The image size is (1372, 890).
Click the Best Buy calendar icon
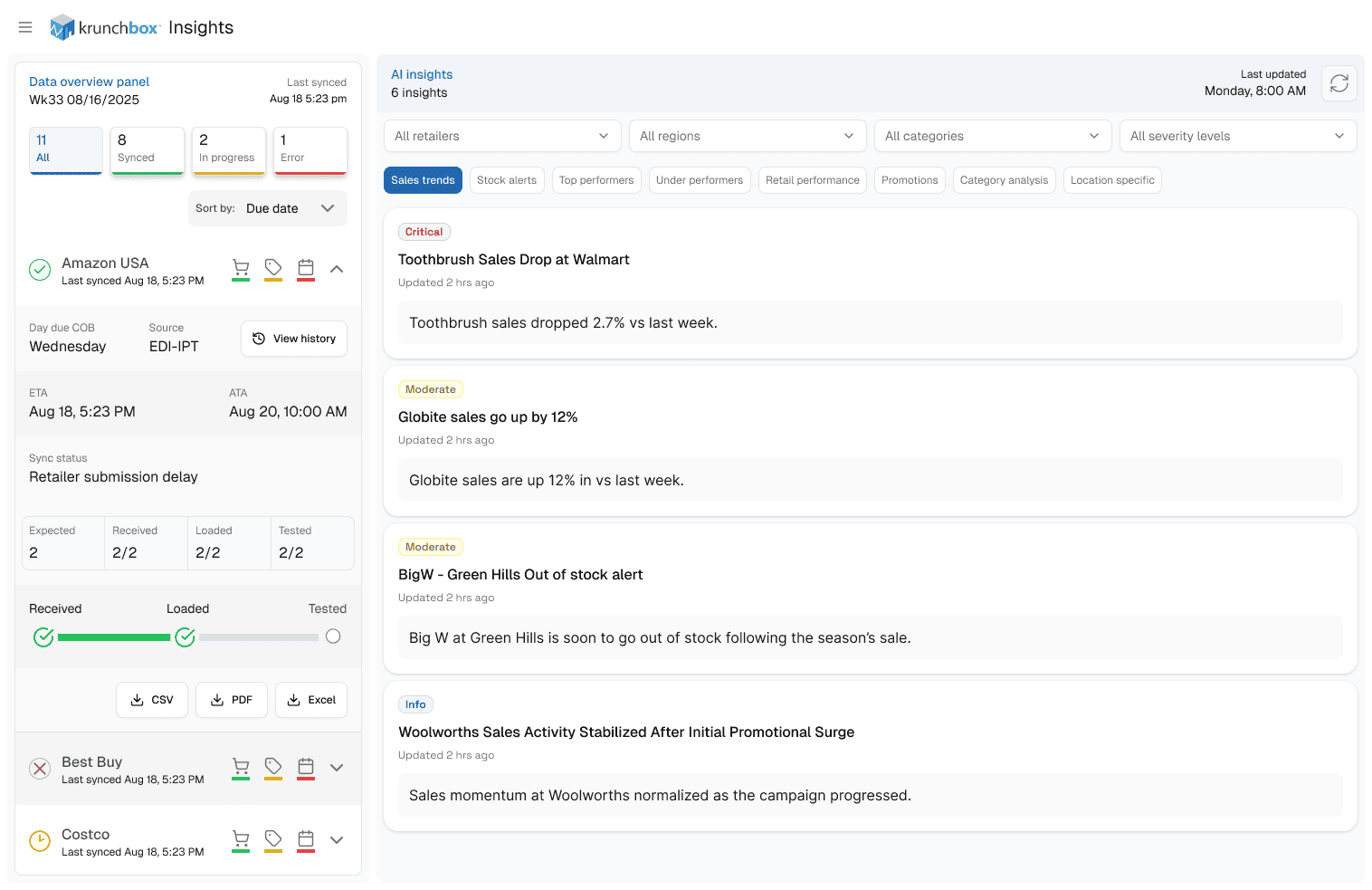(306, 767)
